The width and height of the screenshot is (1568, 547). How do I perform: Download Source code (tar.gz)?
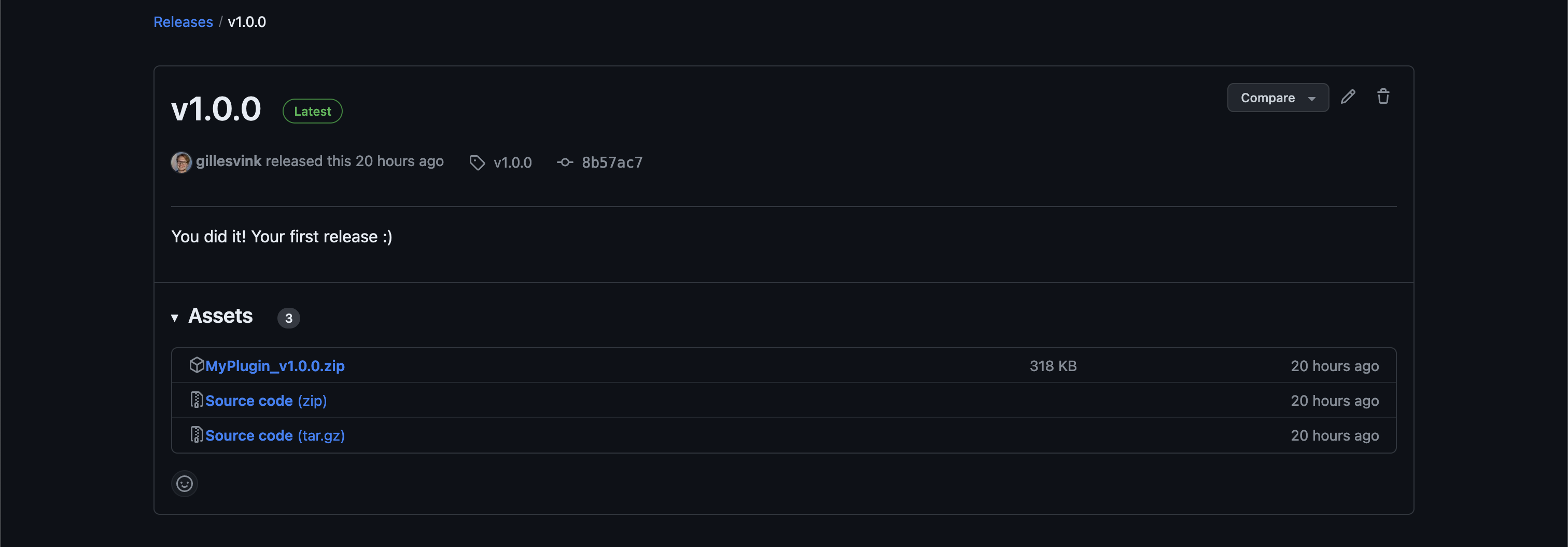coord(274,435)
